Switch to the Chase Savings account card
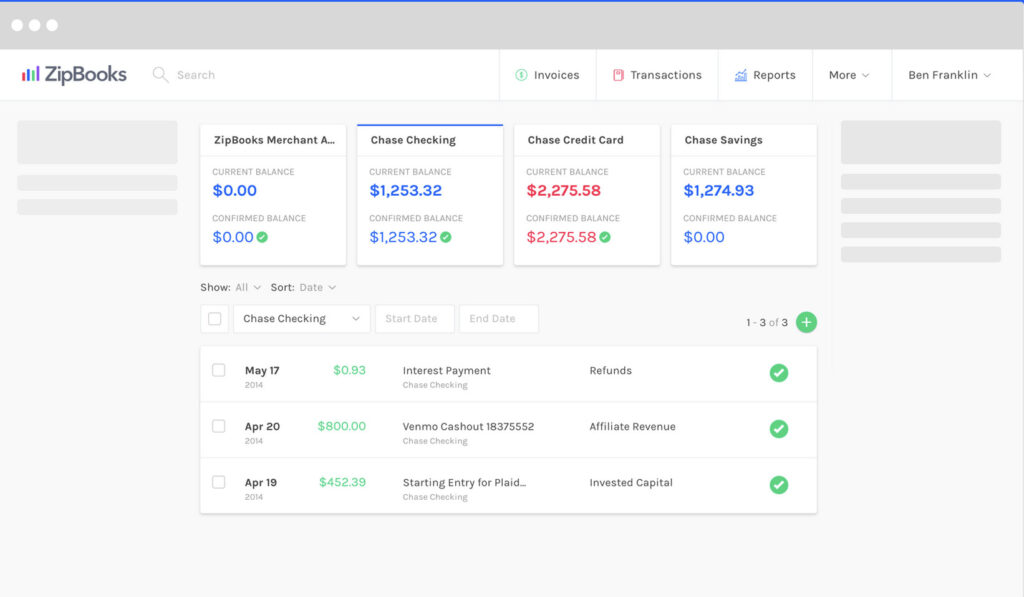 [x=743, y=194]
